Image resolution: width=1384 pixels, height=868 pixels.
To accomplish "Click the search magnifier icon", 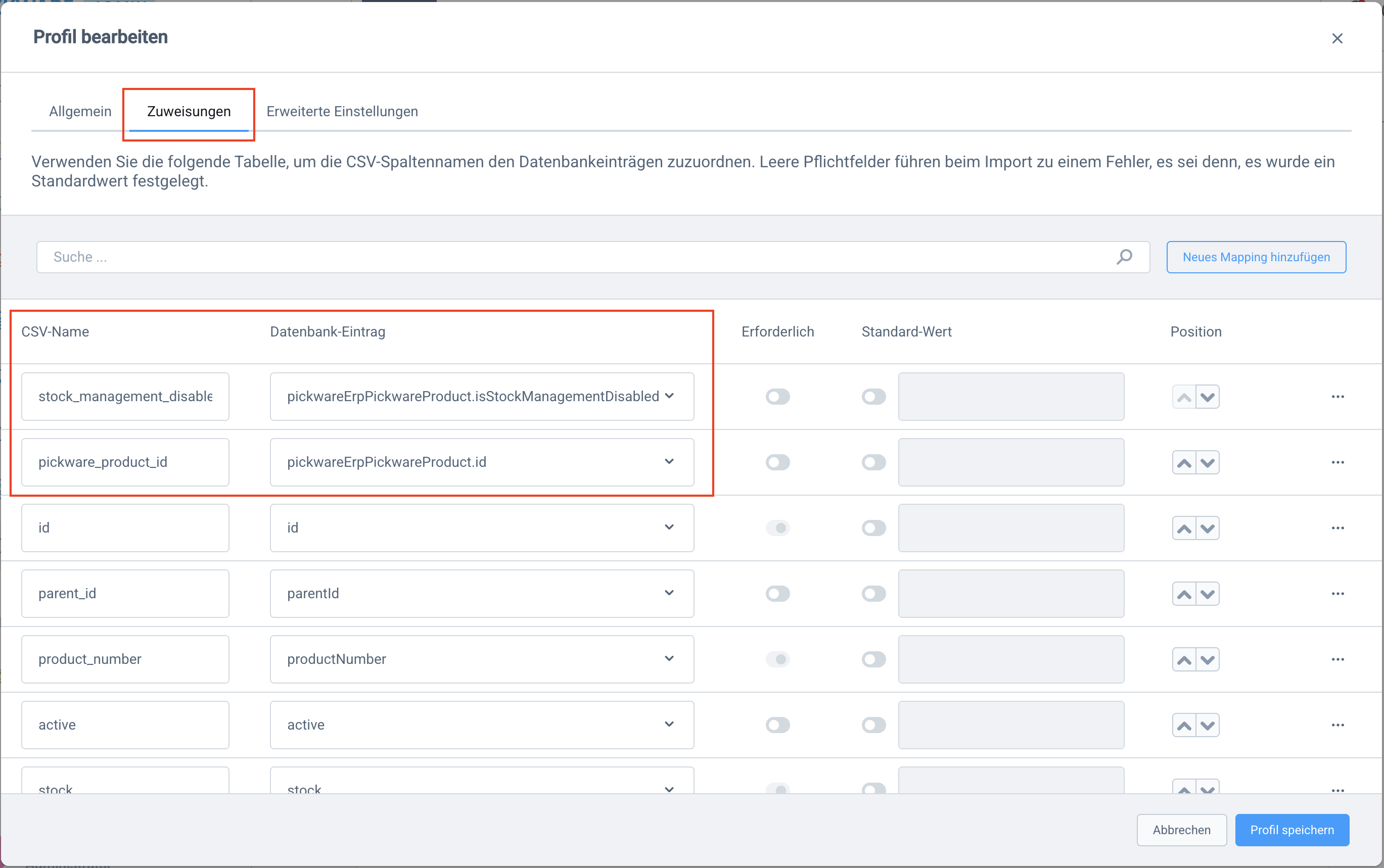I will coord(1124,257).
